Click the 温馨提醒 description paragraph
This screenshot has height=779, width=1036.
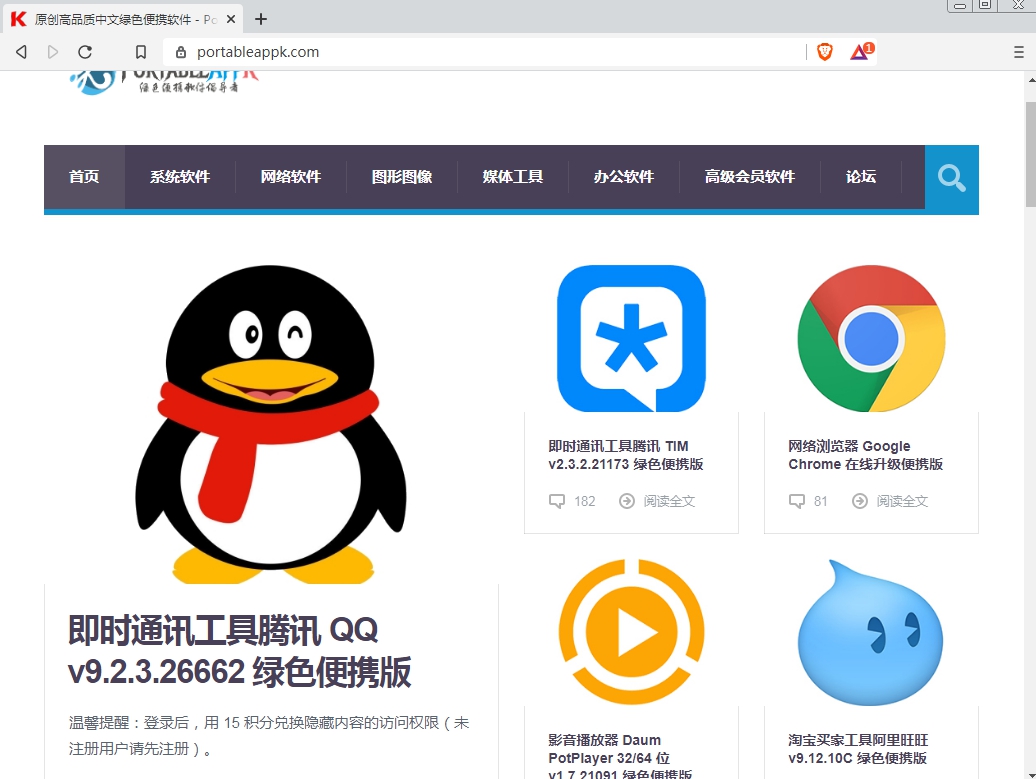click(x=269, y=735)
